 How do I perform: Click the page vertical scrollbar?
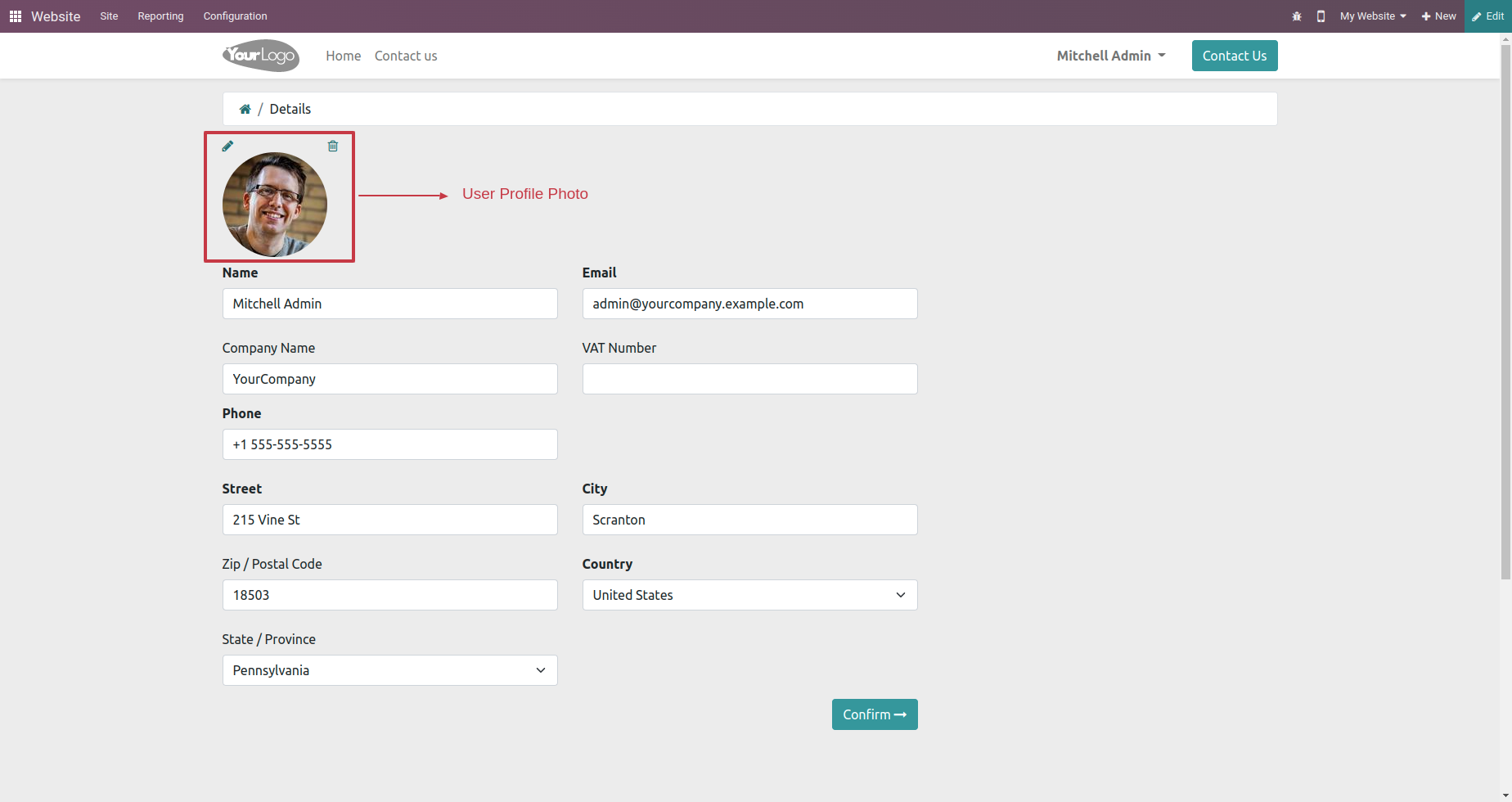click(1505, 311)
